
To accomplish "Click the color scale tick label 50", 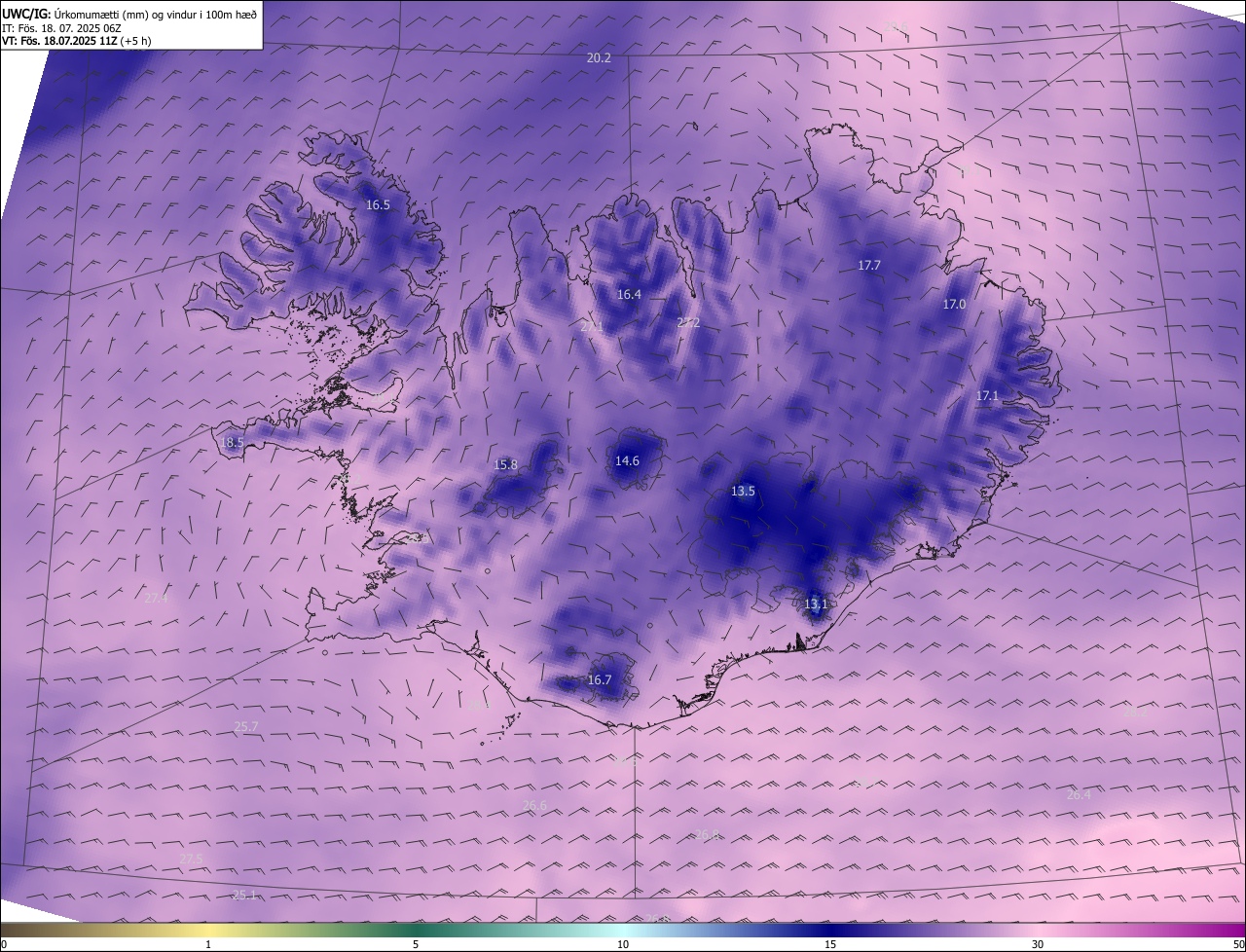I will click(x=1238, y=944).
